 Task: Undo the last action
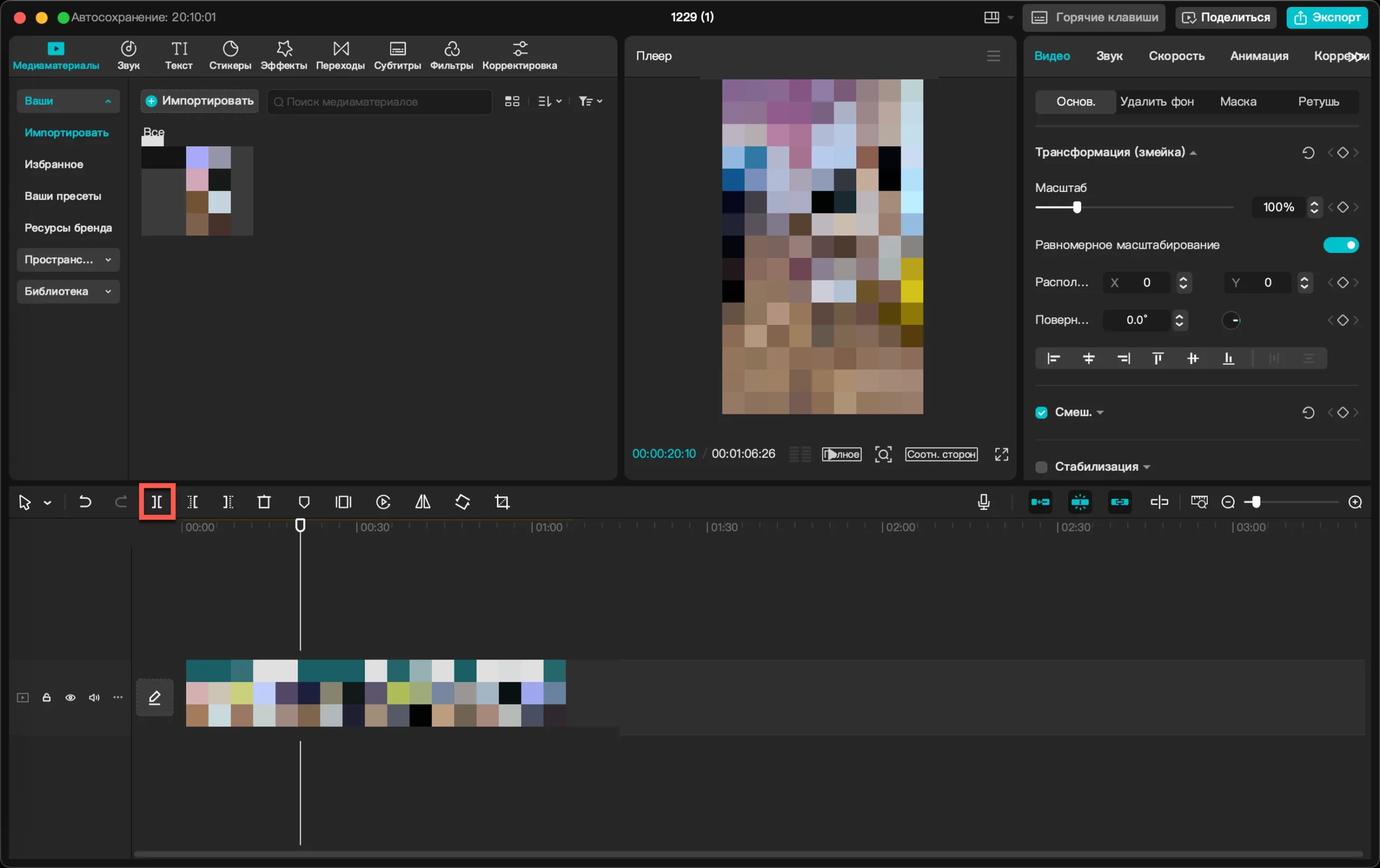tap(85, 502)
